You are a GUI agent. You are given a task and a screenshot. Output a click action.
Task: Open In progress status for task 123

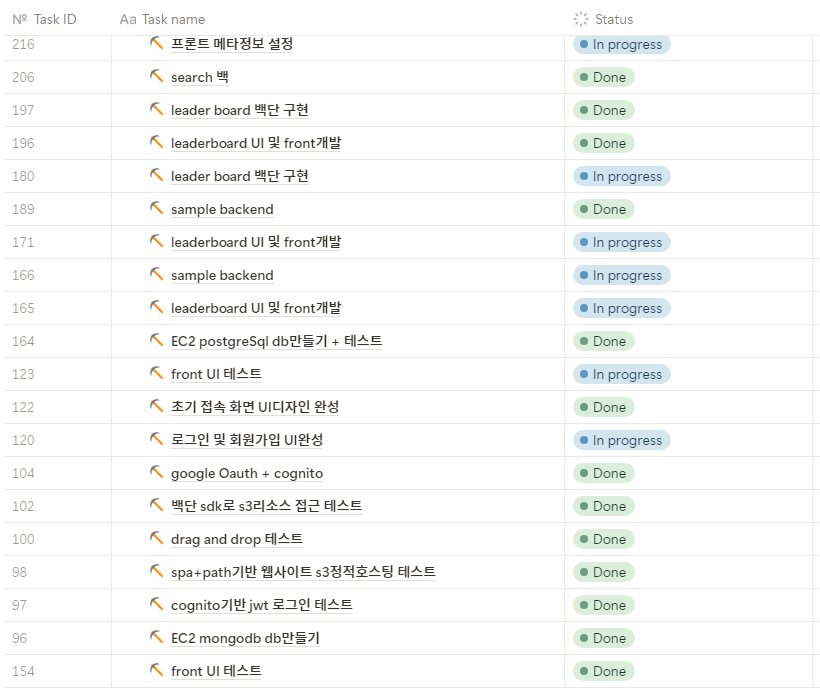(622, 374)
